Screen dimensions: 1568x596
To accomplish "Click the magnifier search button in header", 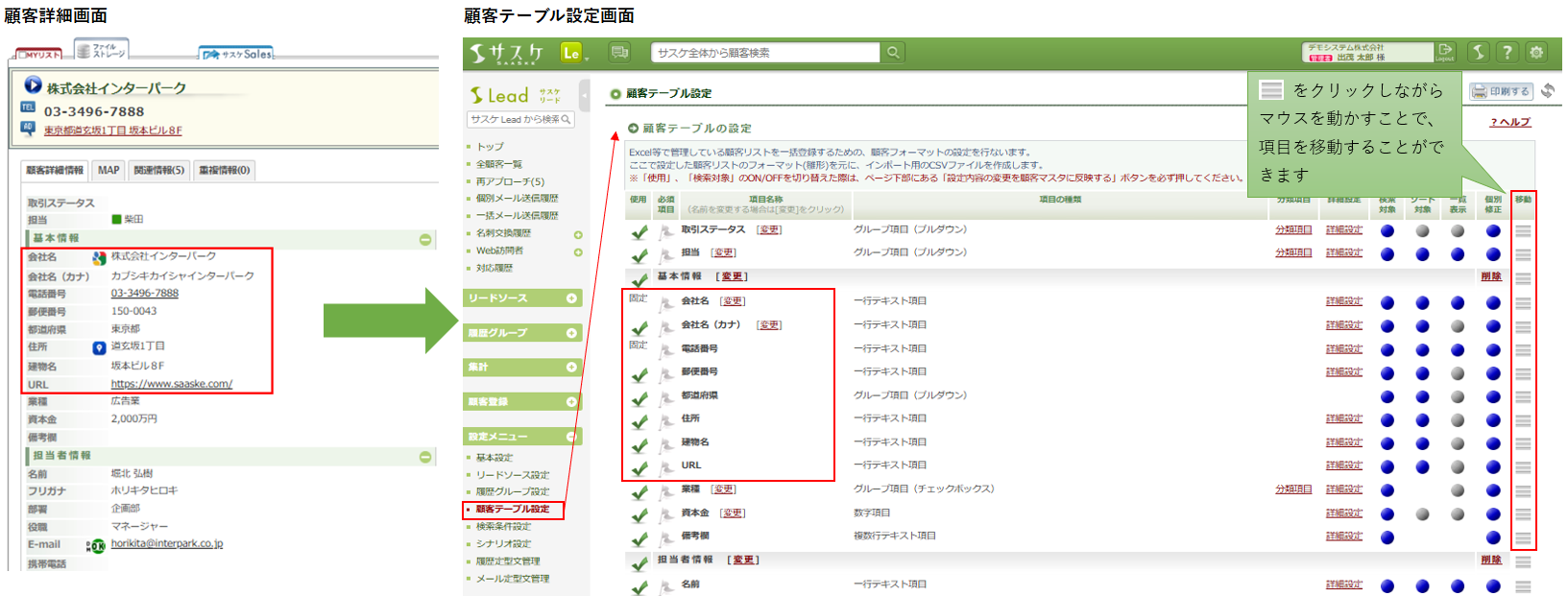I will pyautogui.click(x=893, y=53).
